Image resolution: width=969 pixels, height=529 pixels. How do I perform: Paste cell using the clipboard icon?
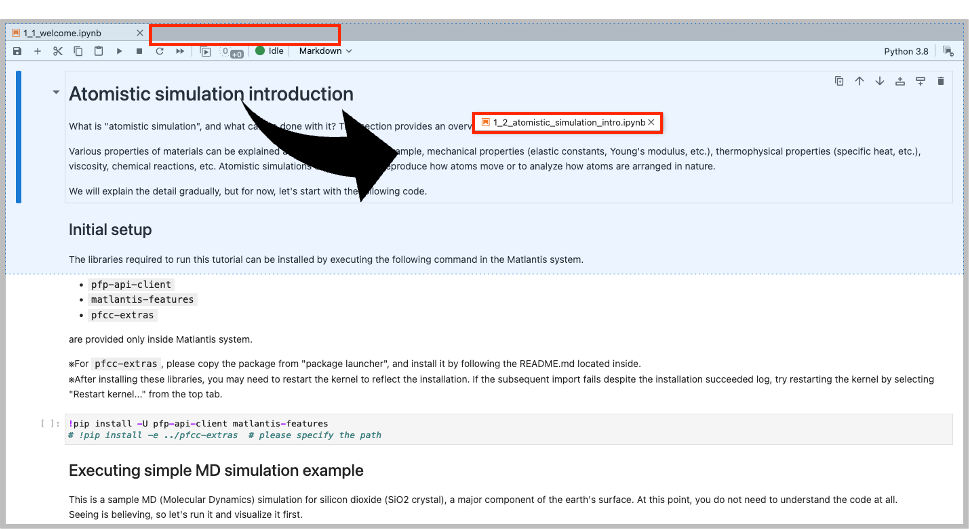[x=98, y=51]
